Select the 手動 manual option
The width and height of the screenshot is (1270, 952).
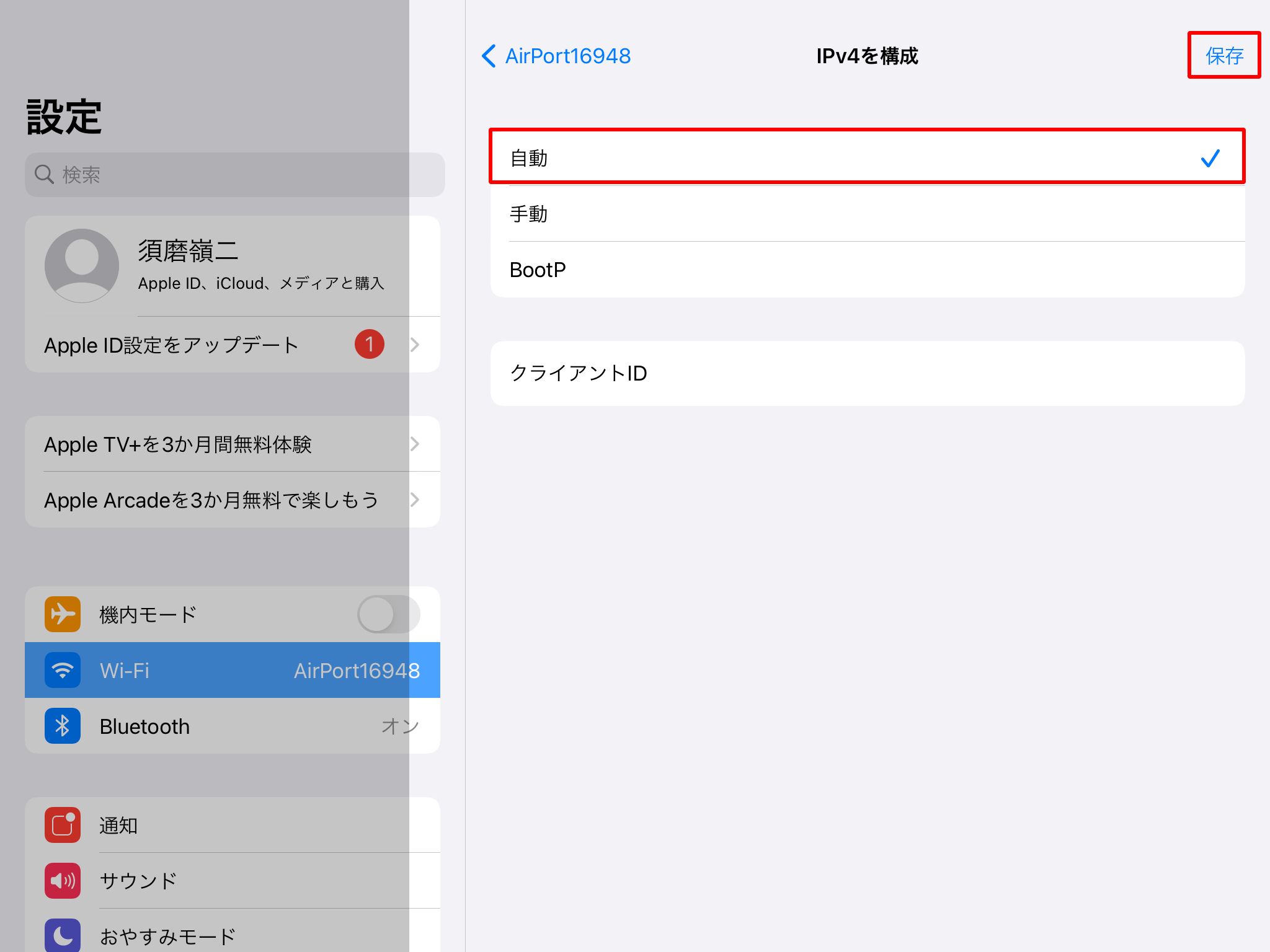[866, 214]
